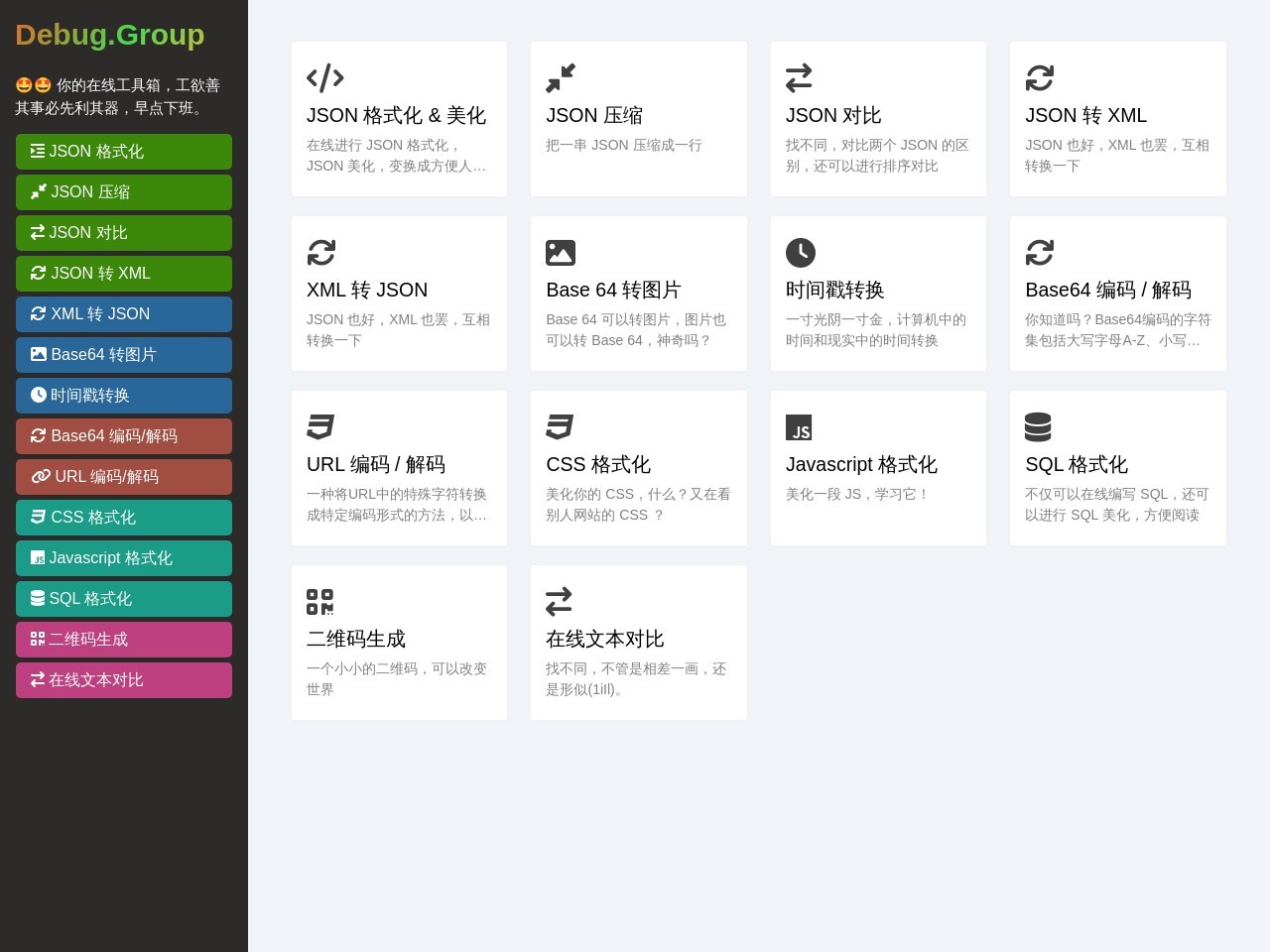The image size is (1270, 952).
Task: Open 在线文本对比 in the sidebar
Action: coord(124,680)
